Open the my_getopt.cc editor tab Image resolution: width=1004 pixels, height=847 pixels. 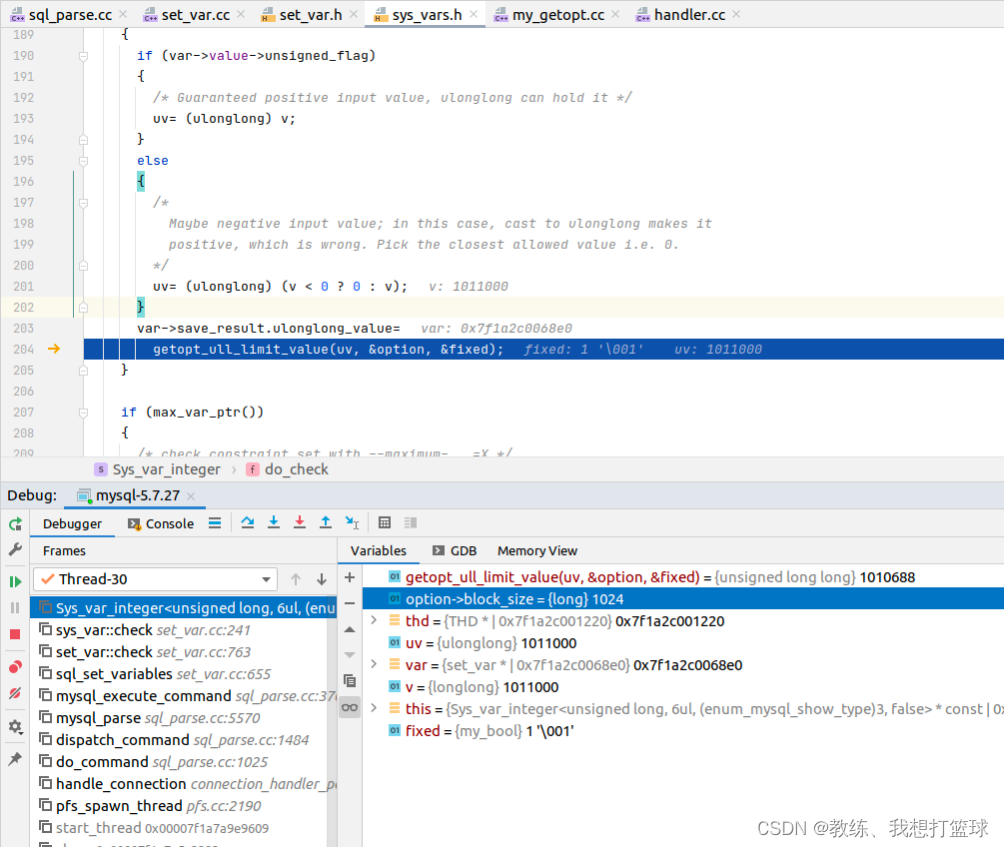click(556, 14)
